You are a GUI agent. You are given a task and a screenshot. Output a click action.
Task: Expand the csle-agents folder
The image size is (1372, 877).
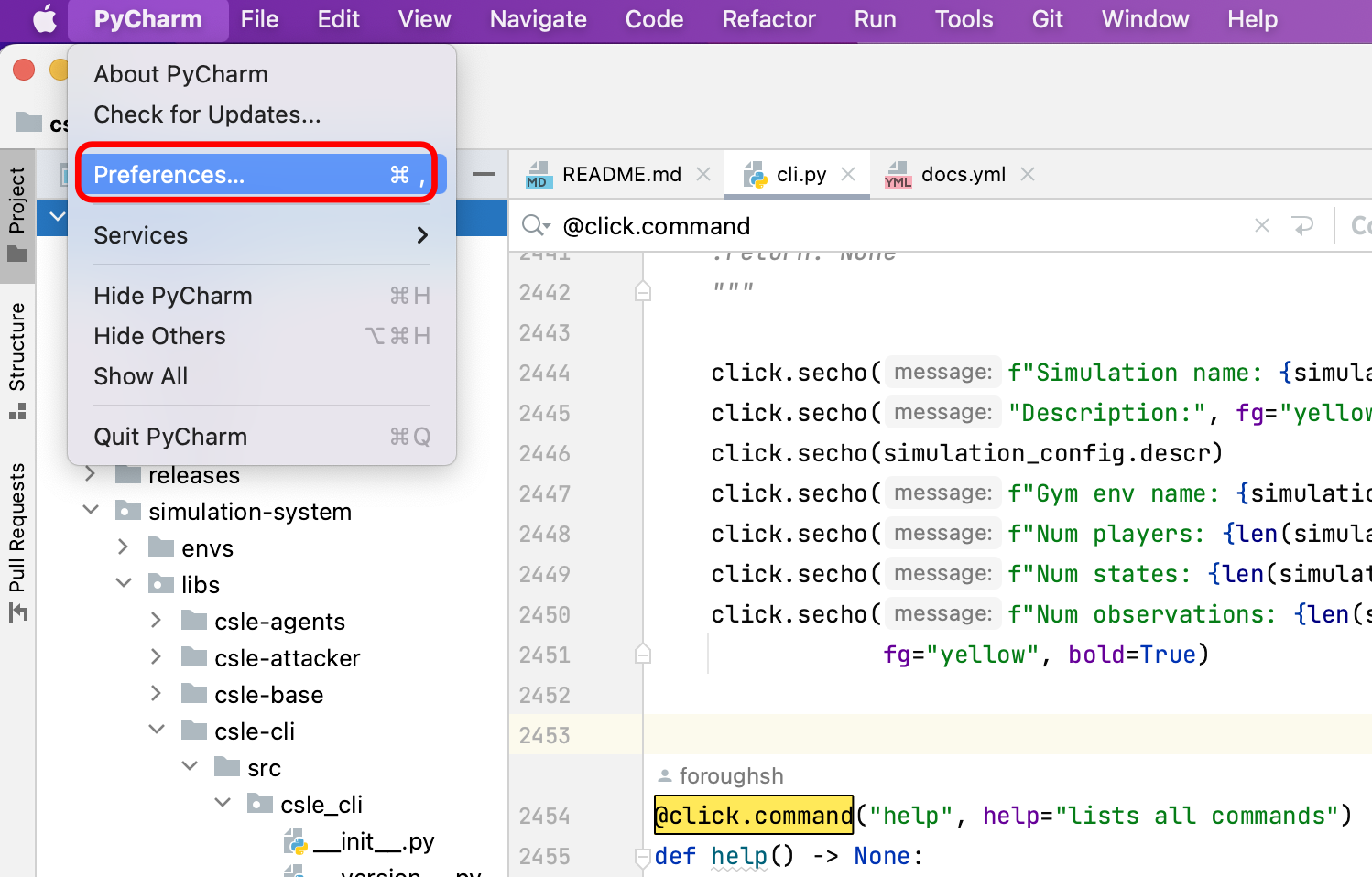pos(157,621)
